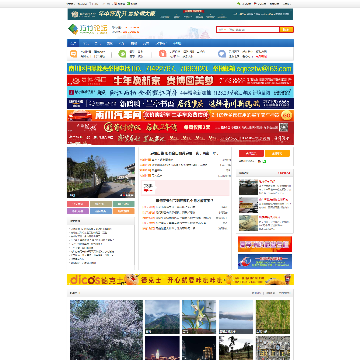Click the red clipboard stats icon
360x360 pixels.
[162, 54]
